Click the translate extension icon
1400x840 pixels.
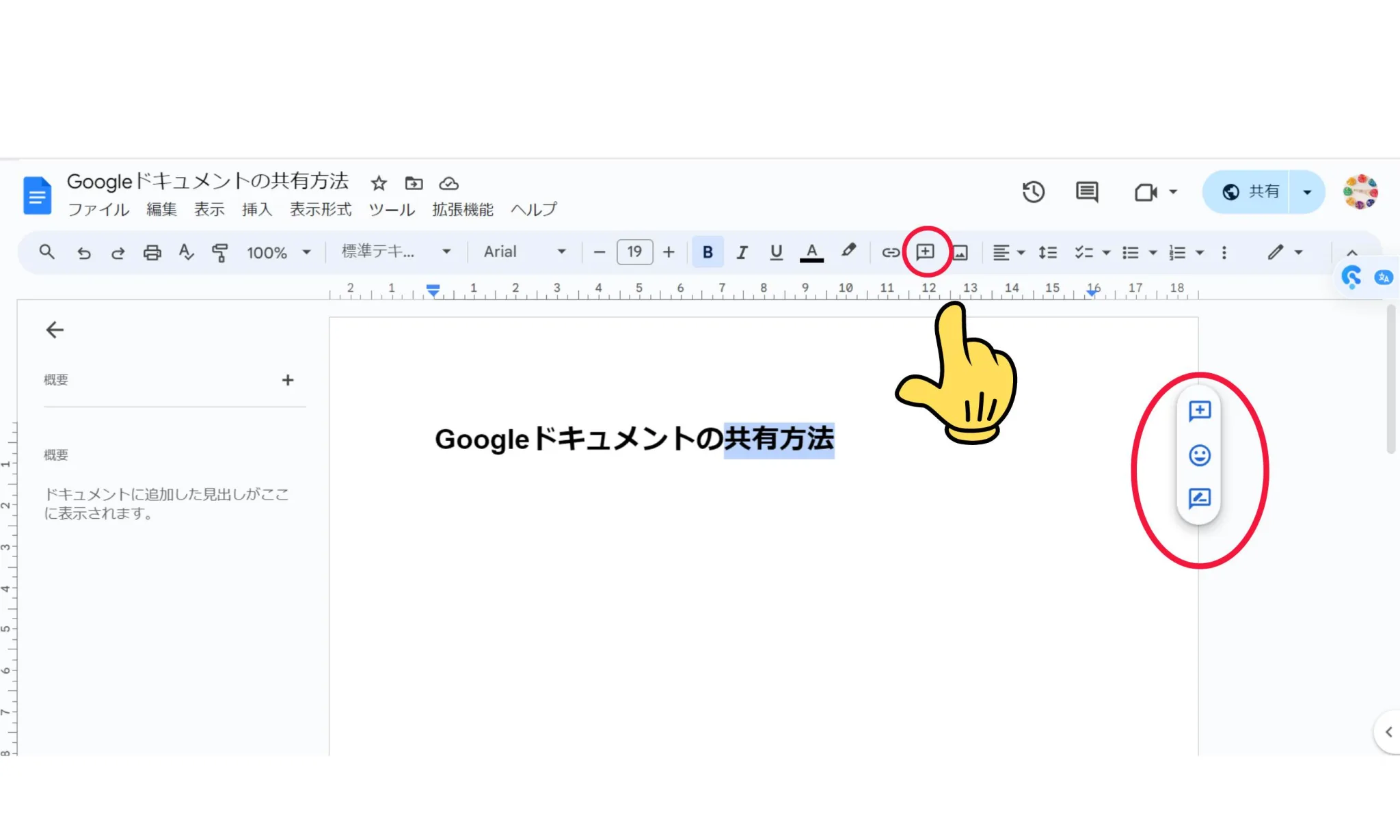[x=1384, y=277]
